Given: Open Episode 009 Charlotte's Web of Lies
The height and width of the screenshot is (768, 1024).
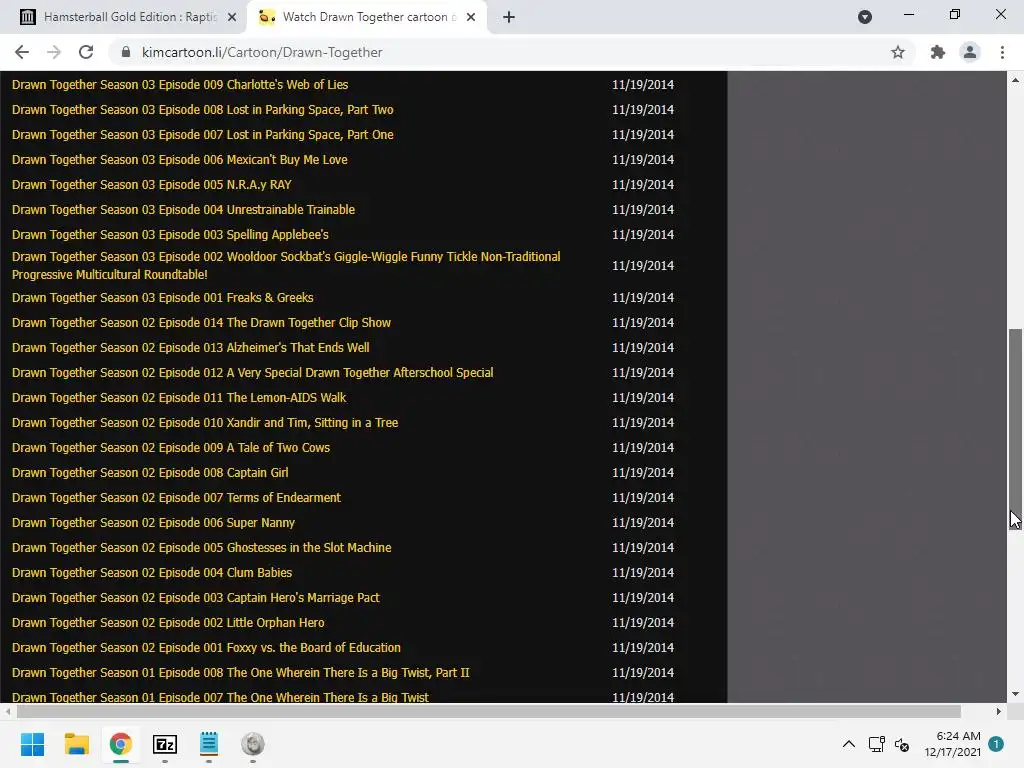Looking at the screenshot, I should click(x=180, y=85).
